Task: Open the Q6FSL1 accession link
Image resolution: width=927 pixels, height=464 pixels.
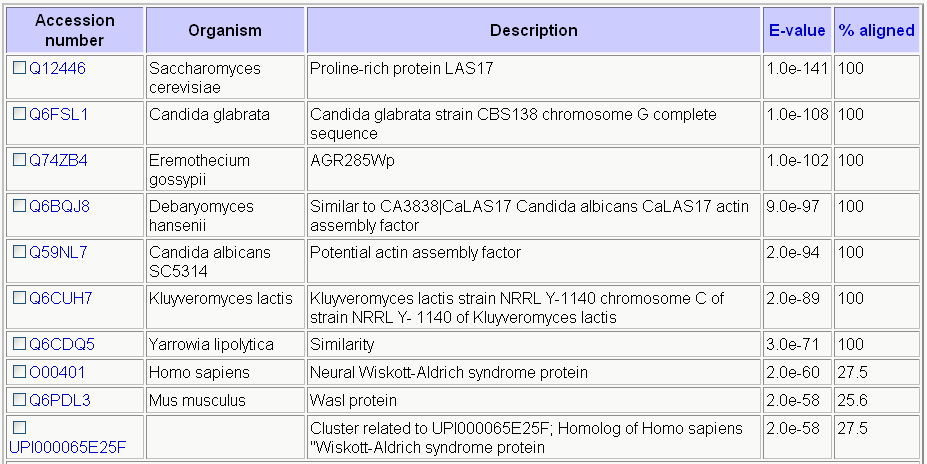Action: pos(59,115)
